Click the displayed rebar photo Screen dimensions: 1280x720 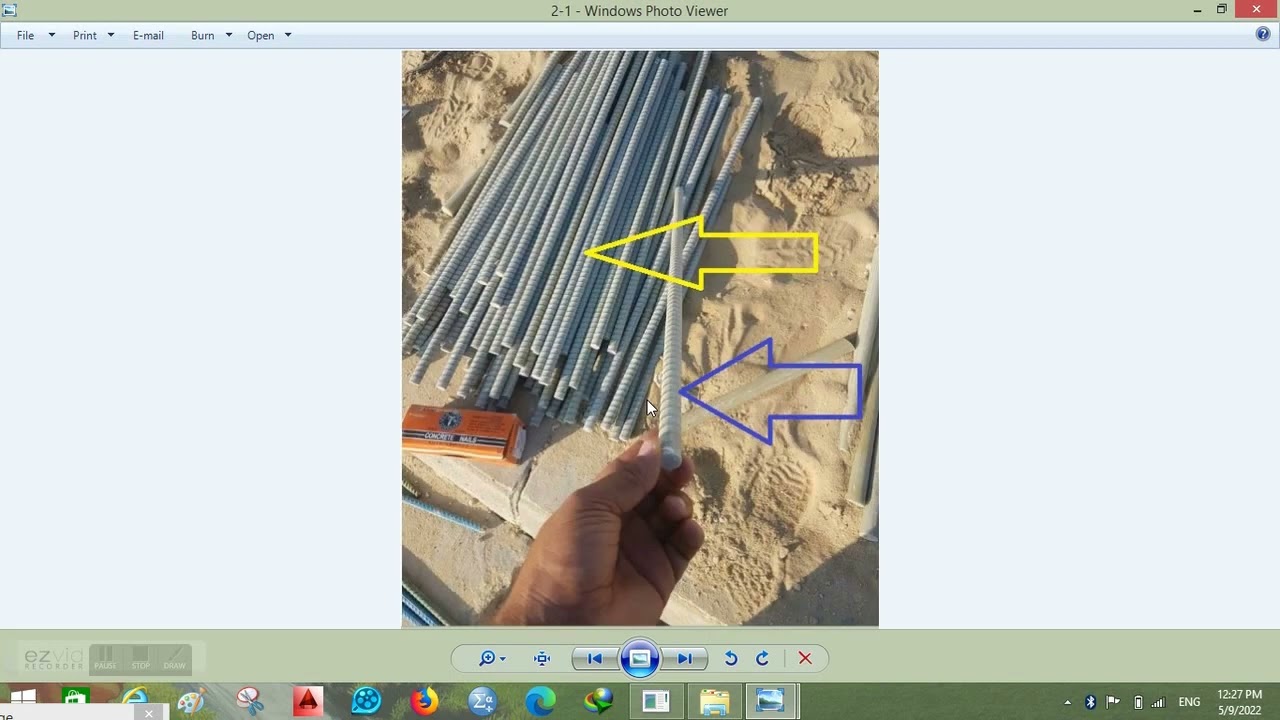(640, 339)
